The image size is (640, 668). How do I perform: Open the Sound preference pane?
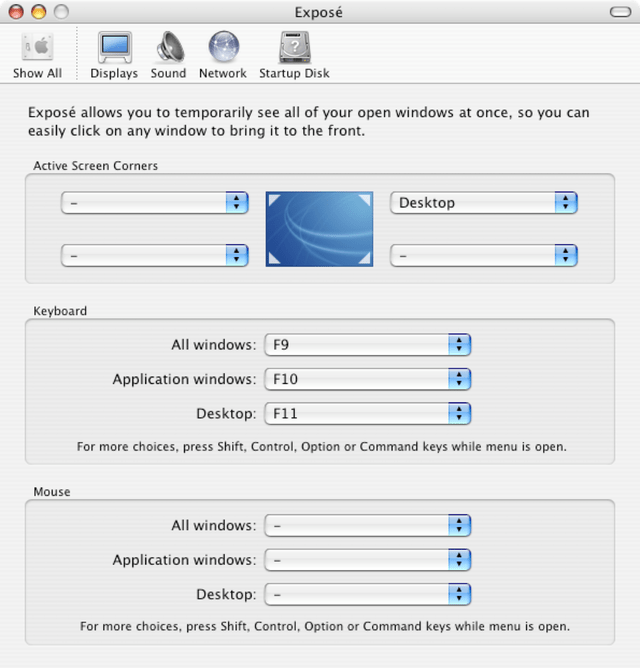coord(168,55)
